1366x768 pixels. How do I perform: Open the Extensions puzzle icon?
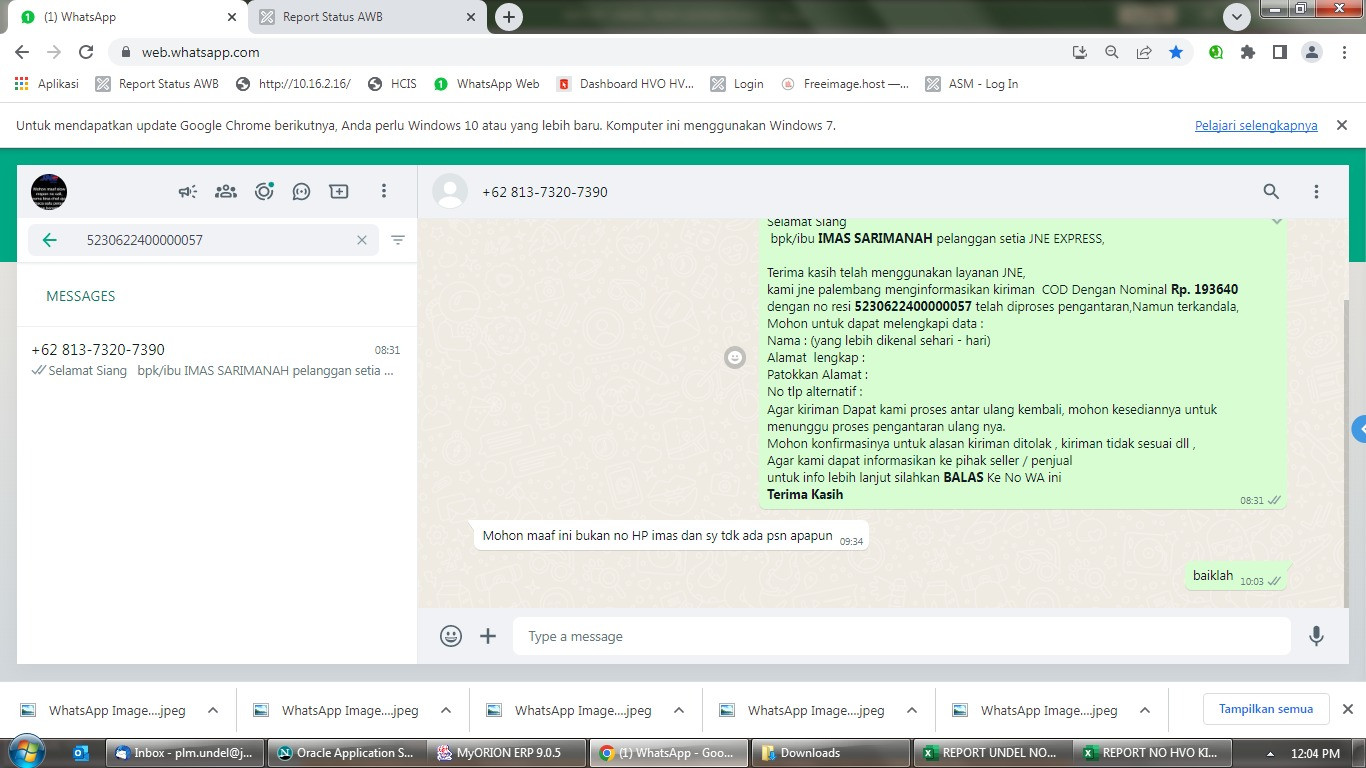pyautogui.click(x=1248, y=52)
